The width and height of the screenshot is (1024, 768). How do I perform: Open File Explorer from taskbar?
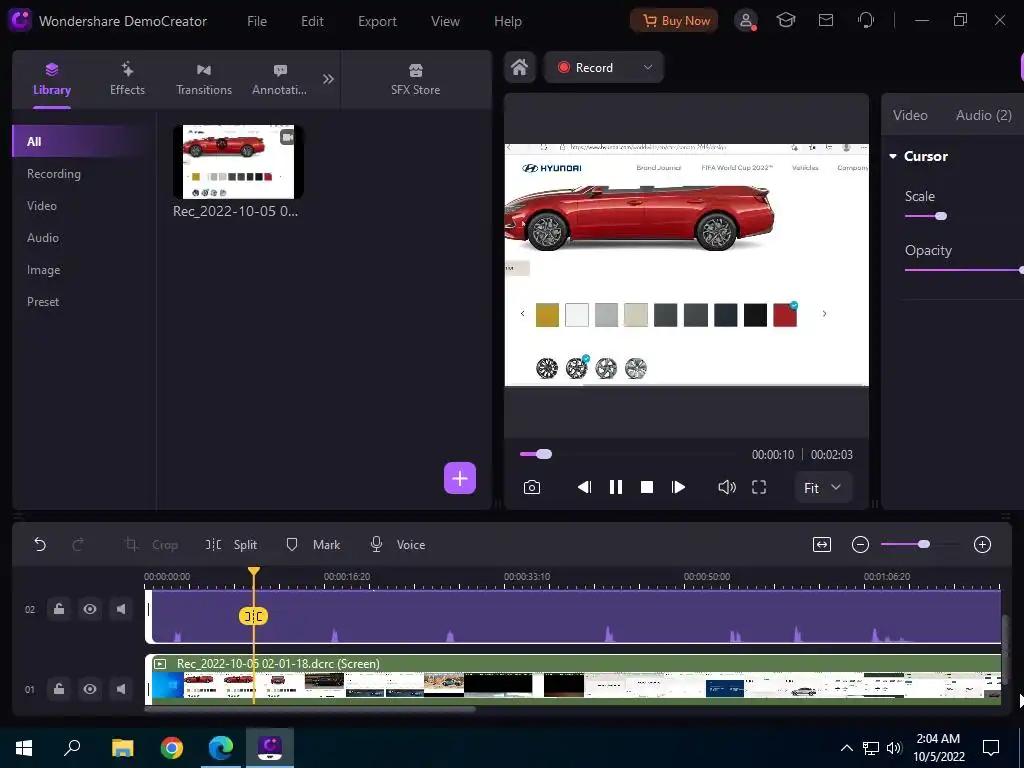coord(122,748)
